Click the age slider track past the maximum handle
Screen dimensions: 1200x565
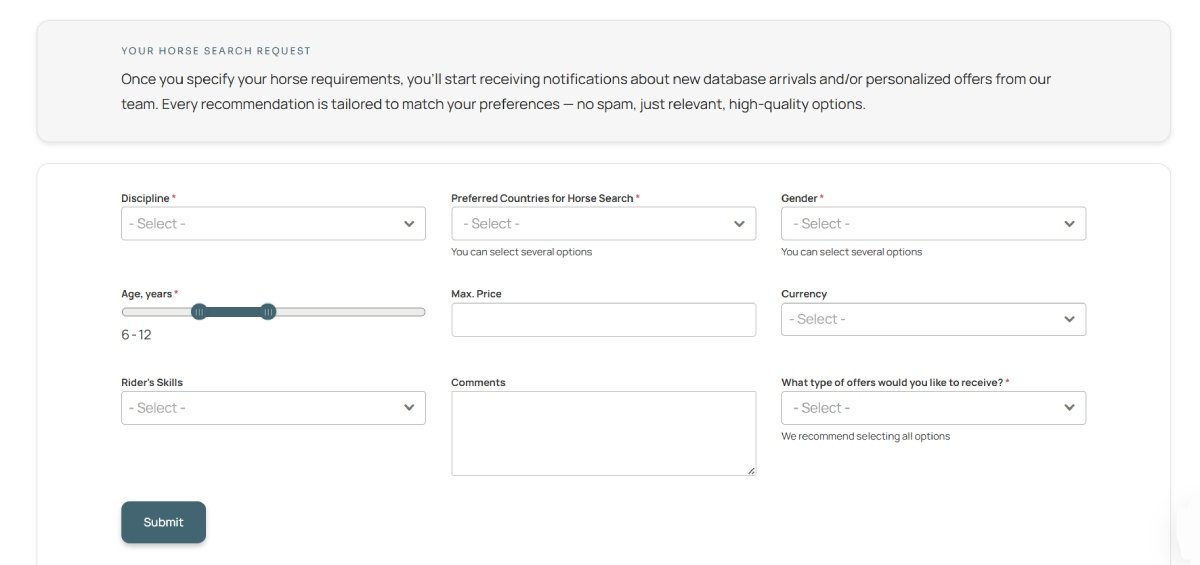(x=350, y=312)
